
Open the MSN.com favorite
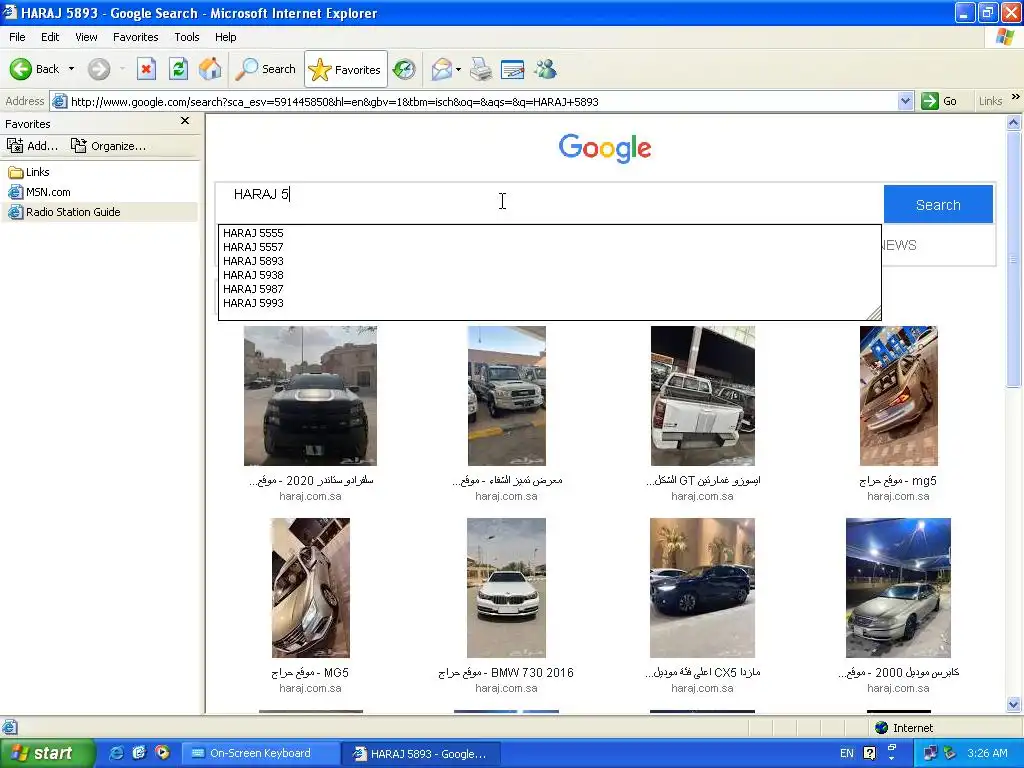(x=39, y=192)
